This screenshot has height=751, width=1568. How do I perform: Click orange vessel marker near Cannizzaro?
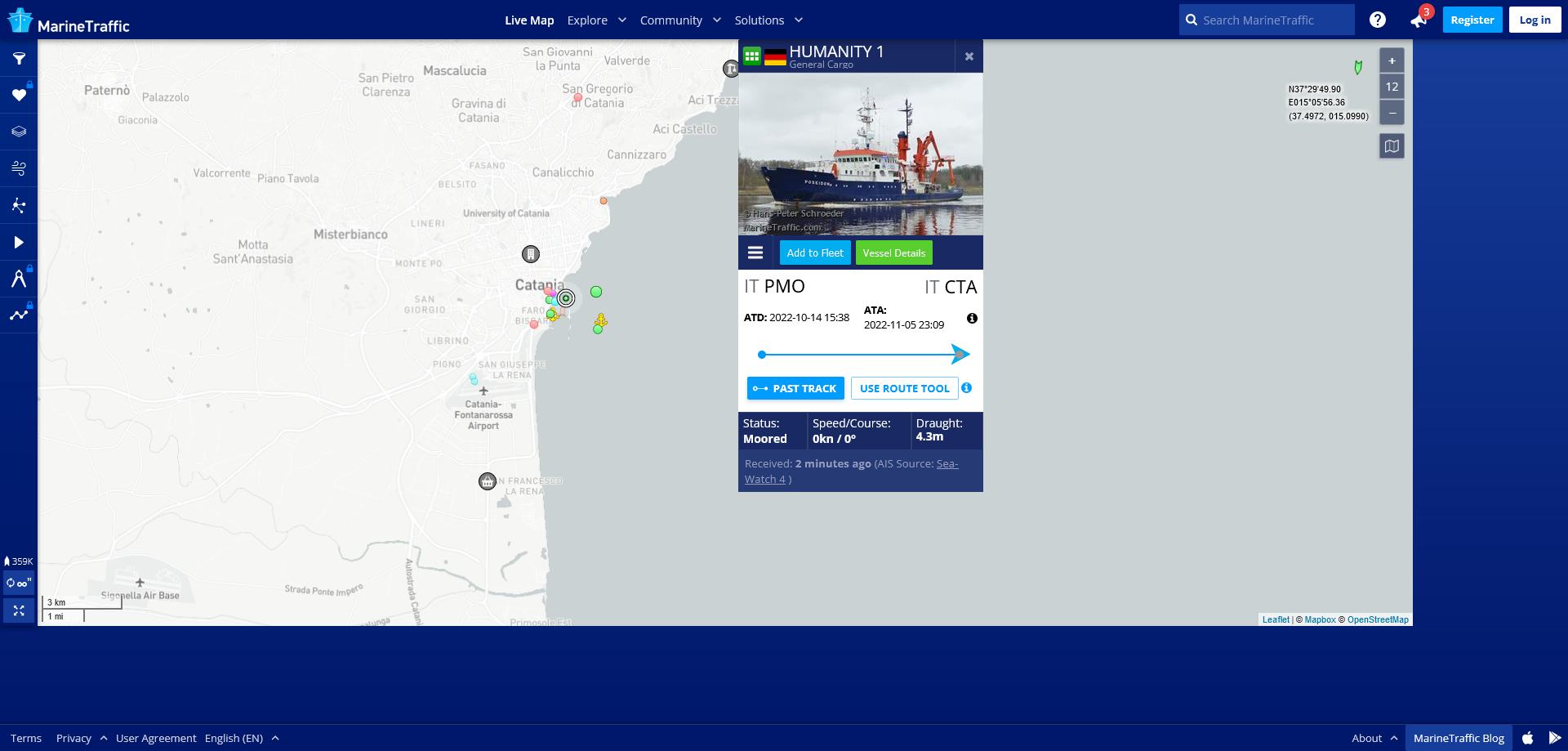604,200
